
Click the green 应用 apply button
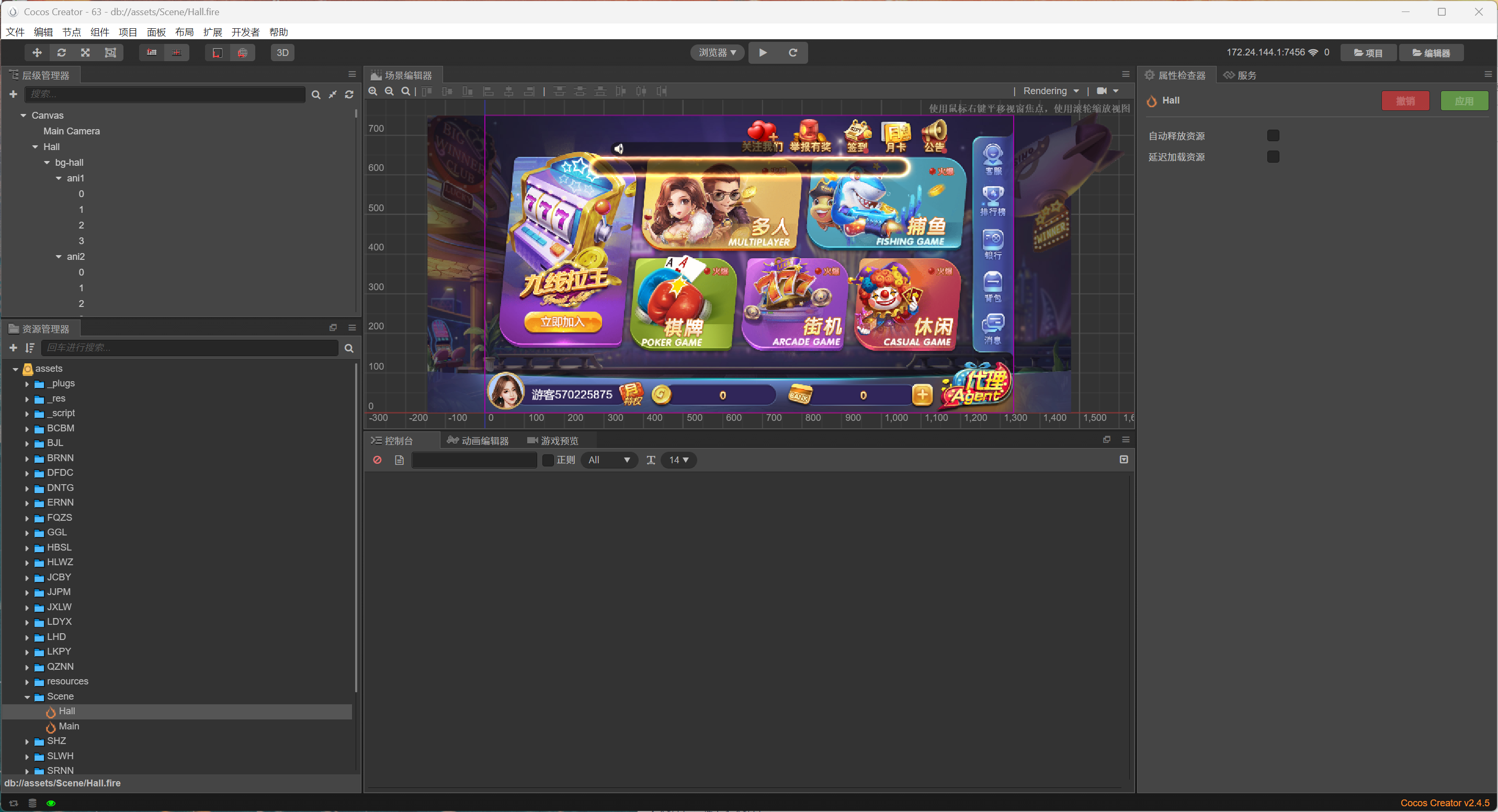[1463, 100]
